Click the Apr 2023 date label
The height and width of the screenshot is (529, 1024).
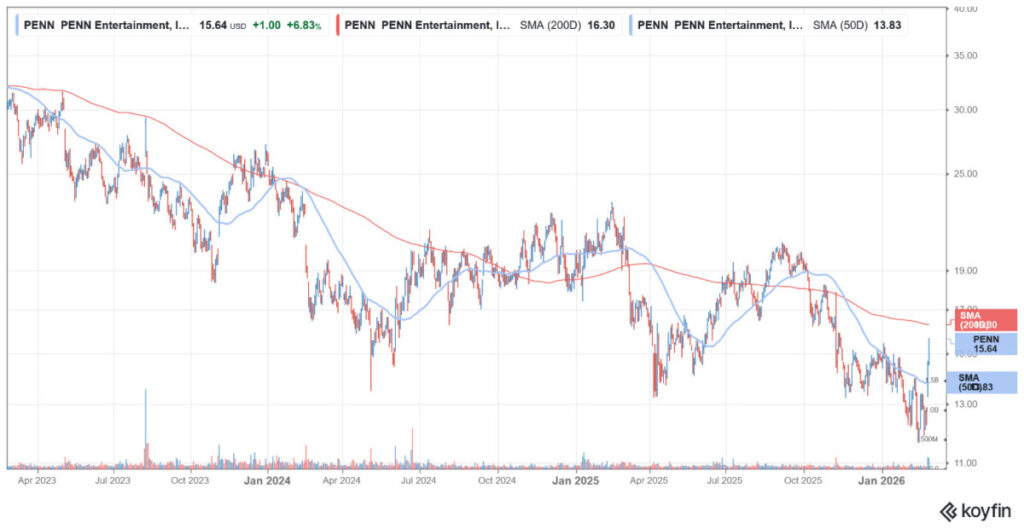(x=37, y=481)
